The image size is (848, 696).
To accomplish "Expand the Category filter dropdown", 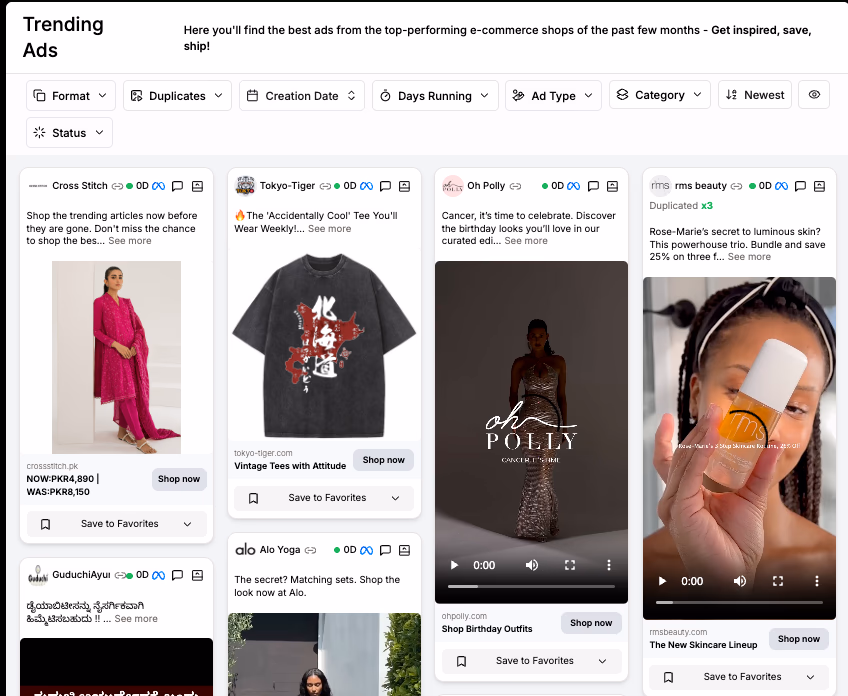I will pos(659,95).
